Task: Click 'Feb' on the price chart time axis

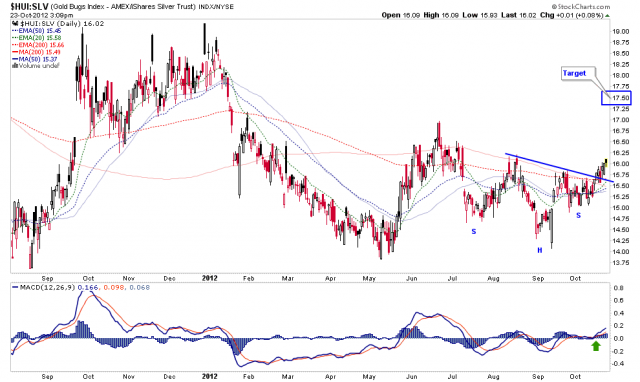Action: [248, 278]
